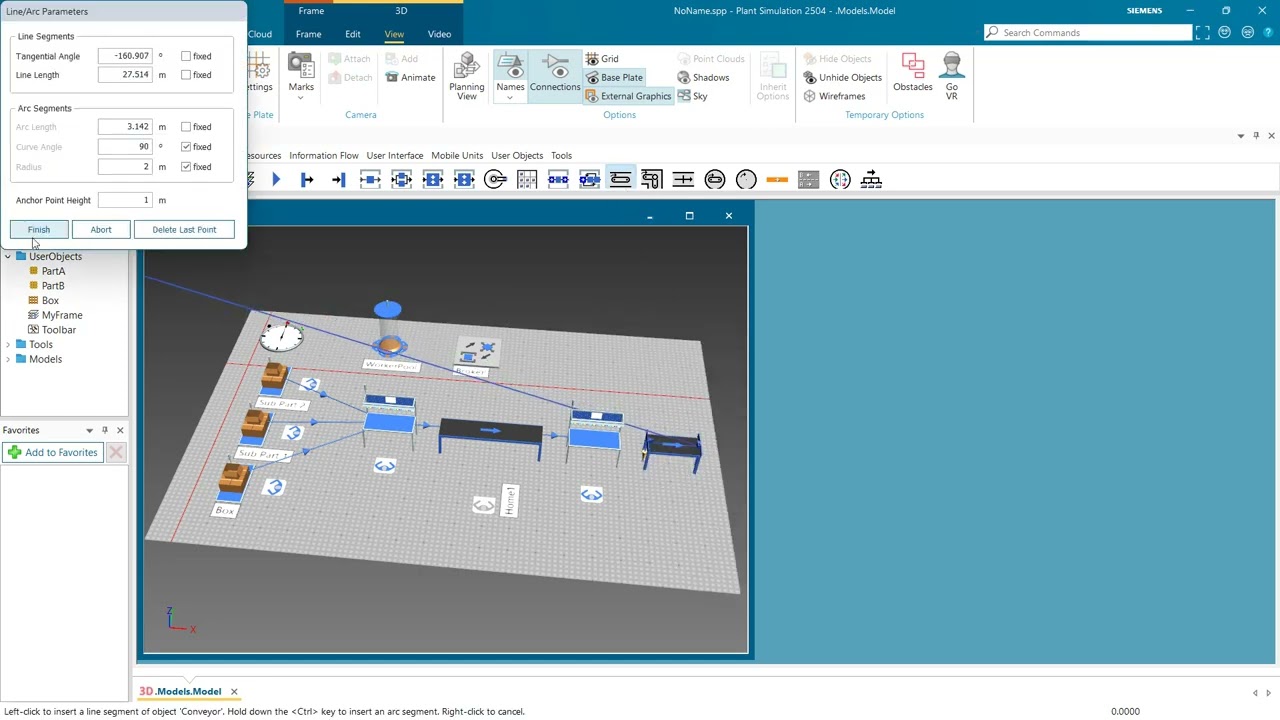Choose the AssemblyStation icon in toolbox
Viewport: 1280px width, 720px height.
432,179
